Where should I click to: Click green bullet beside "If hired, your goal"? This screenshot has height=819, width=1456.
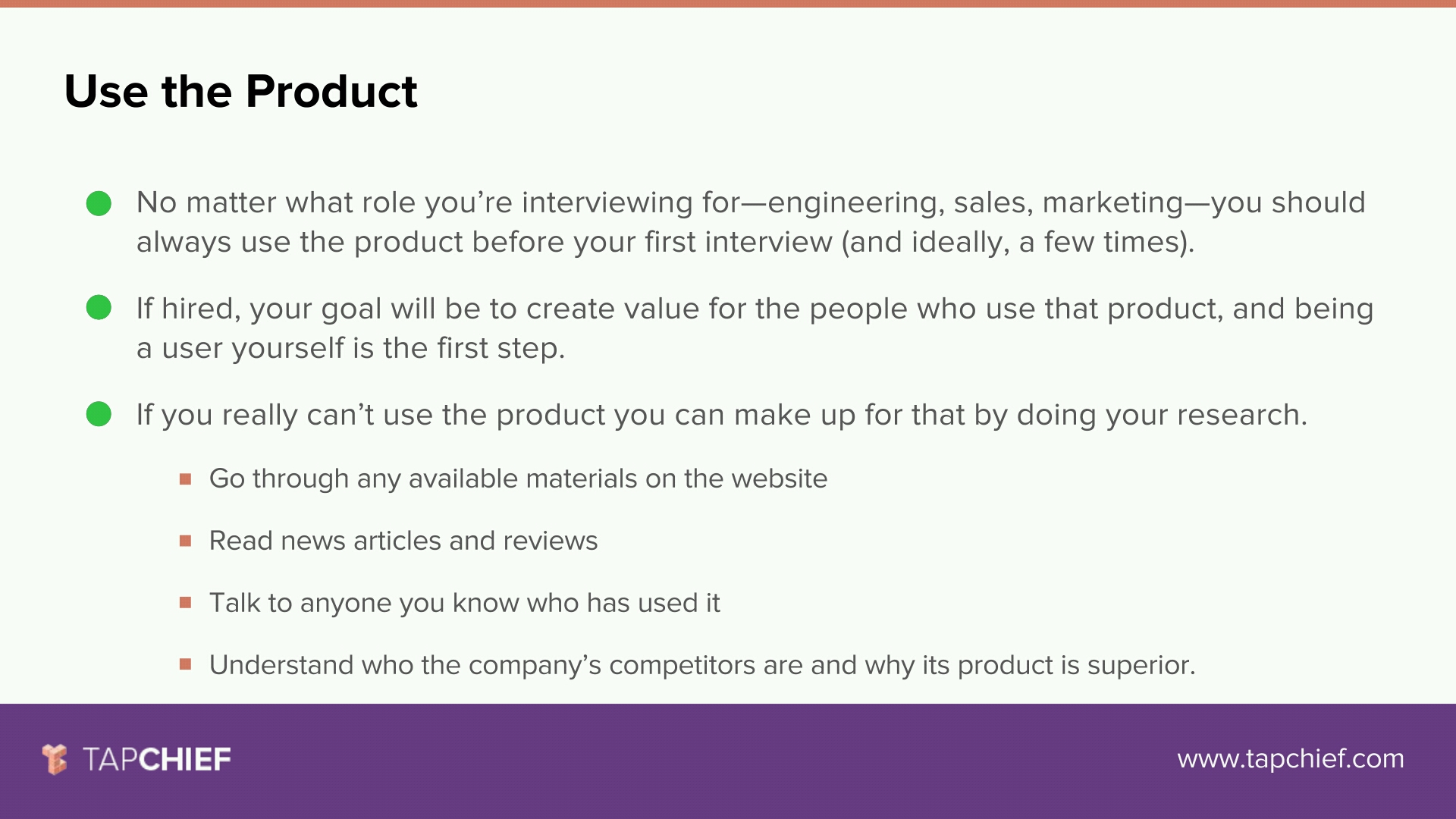pyautogui.click(x=99, y=308)
